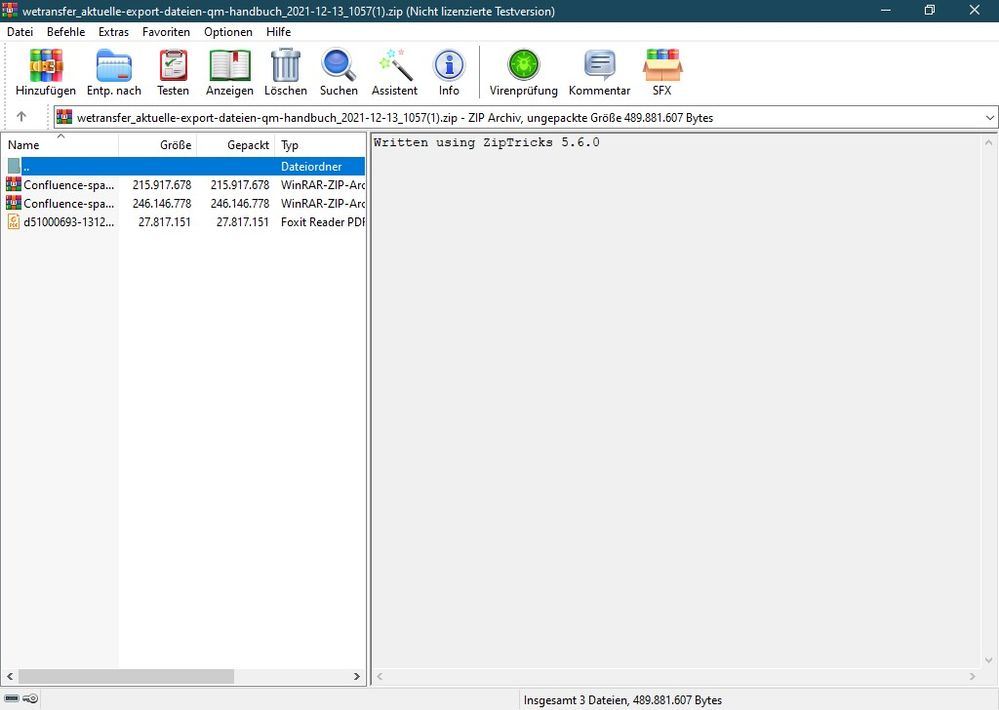
Task: Open the Extras menu
Action: 113,32
